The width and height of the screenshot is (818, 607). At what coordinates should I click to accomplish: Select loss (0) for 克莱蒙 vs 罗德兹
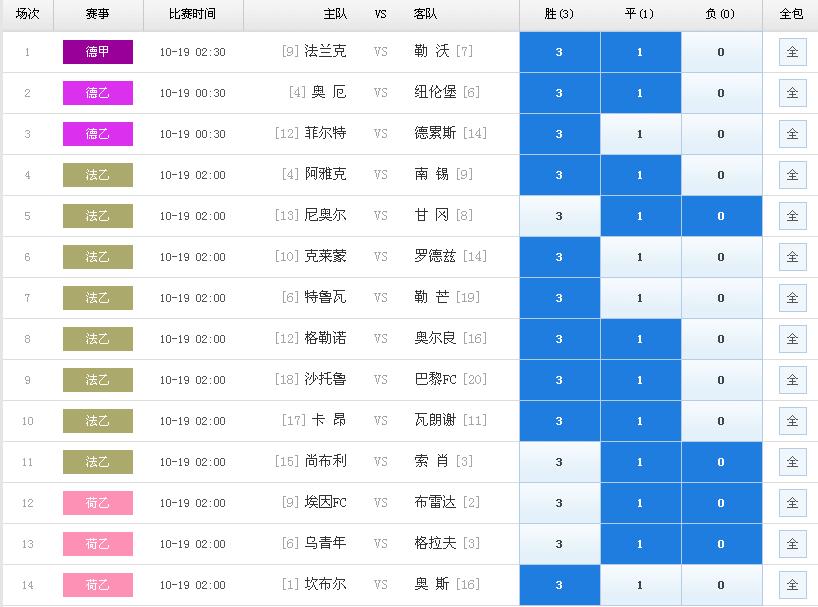click(x=721, y=257)
